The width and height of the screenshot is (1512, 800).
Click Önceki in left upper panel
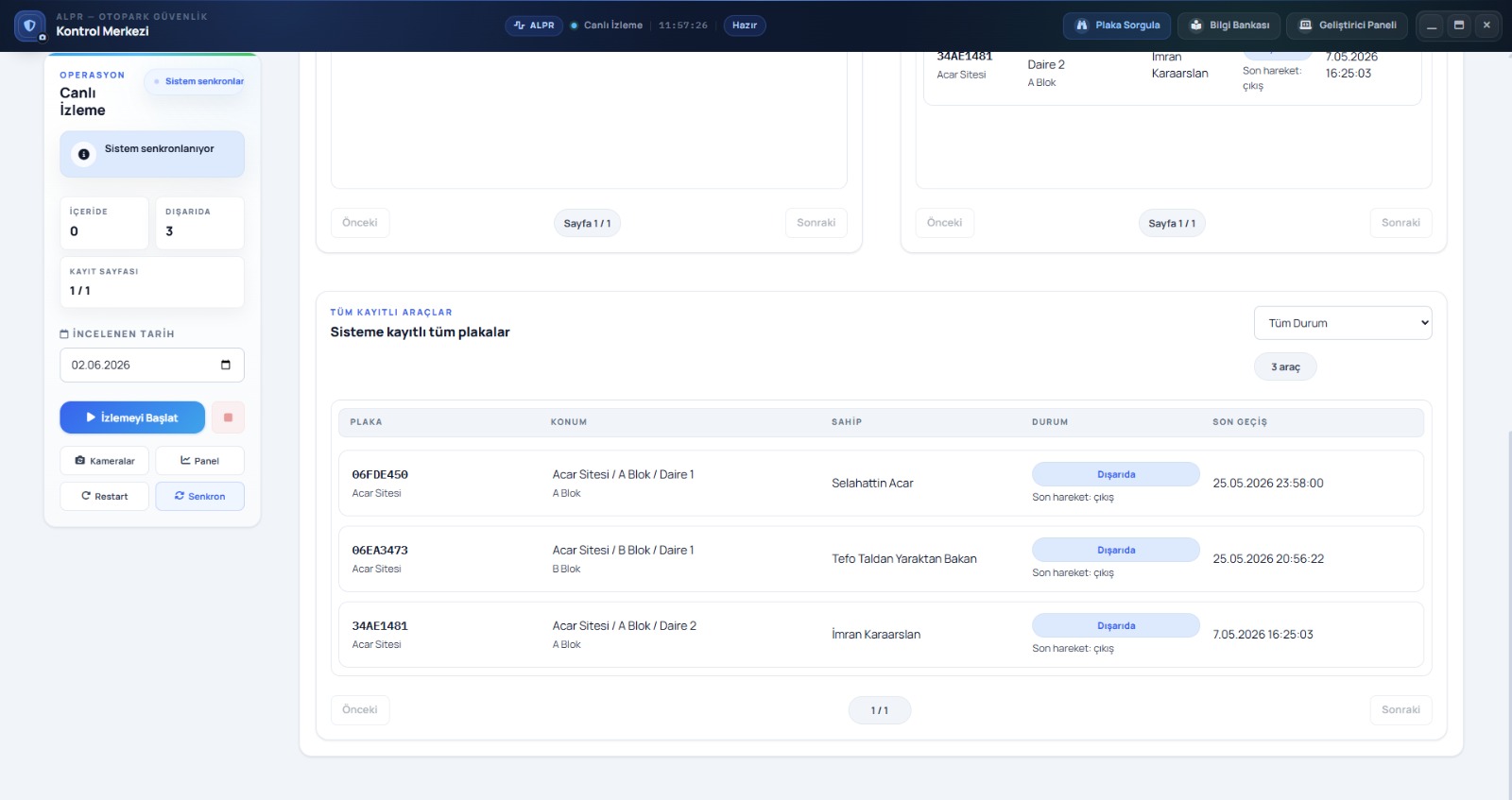(360, 223)
